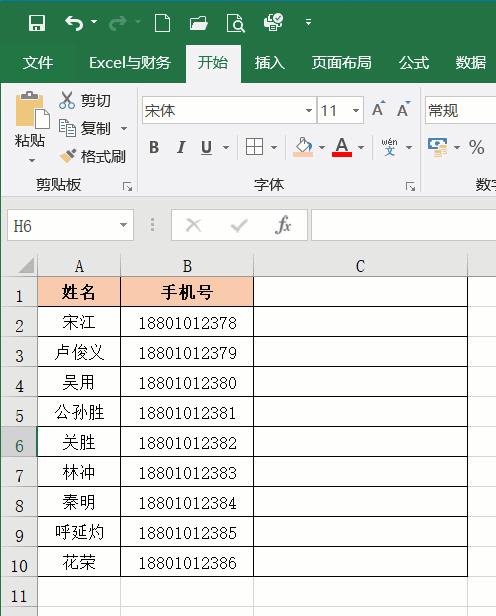Click the 剪切 scissors button
The width and height of the screenshot is (496, 616).
point(85,100)
